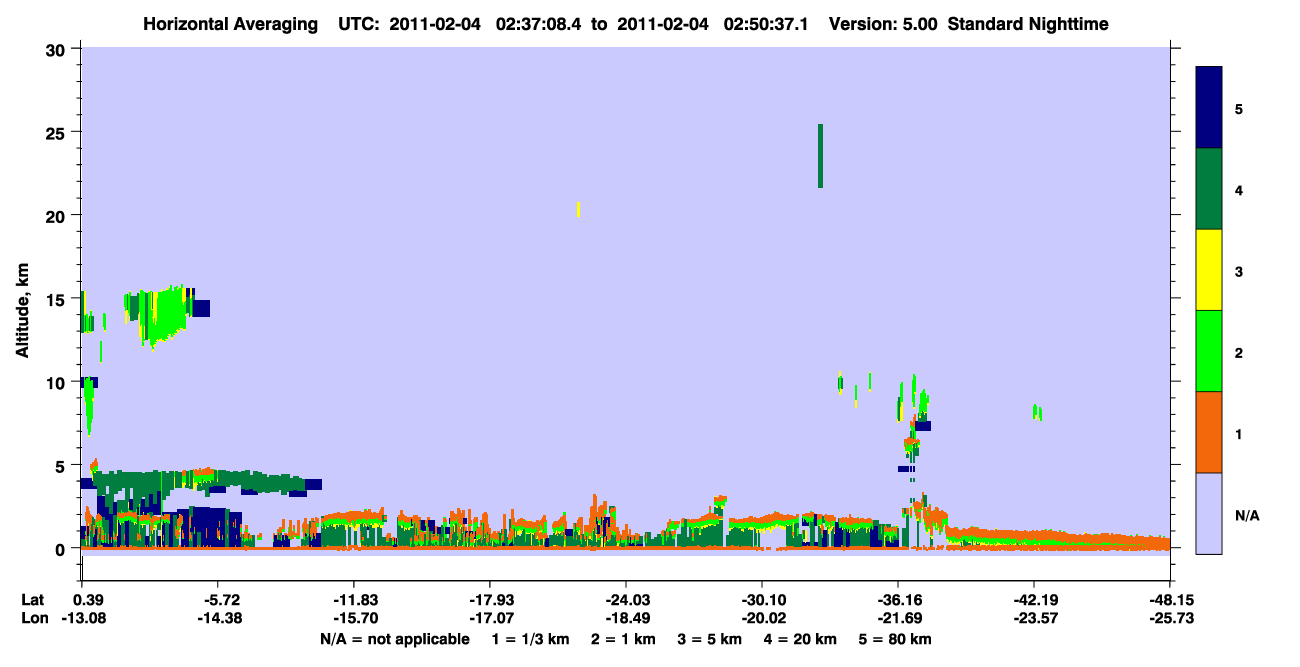Click the longitude value -17.07
Screen dimensions: 1300x667
489,618
